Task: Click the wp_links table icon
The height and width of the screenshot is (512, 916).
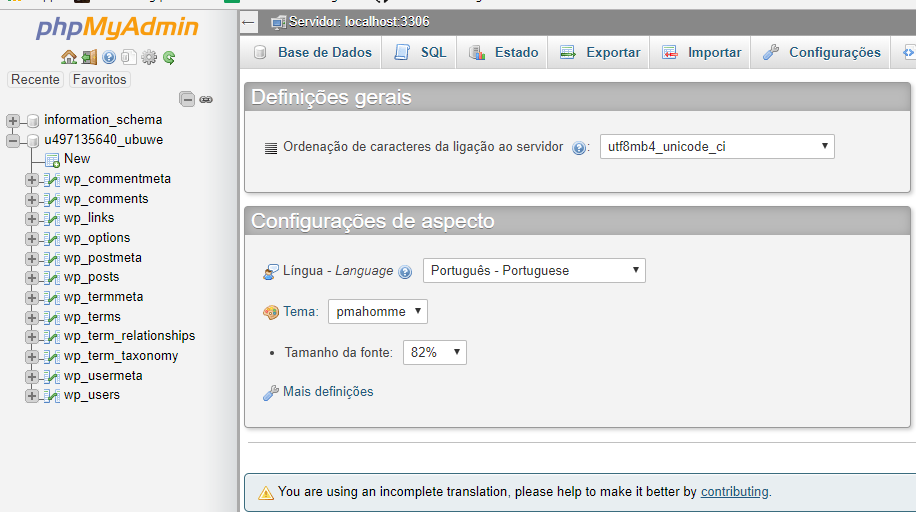Action: click(52, 219)
